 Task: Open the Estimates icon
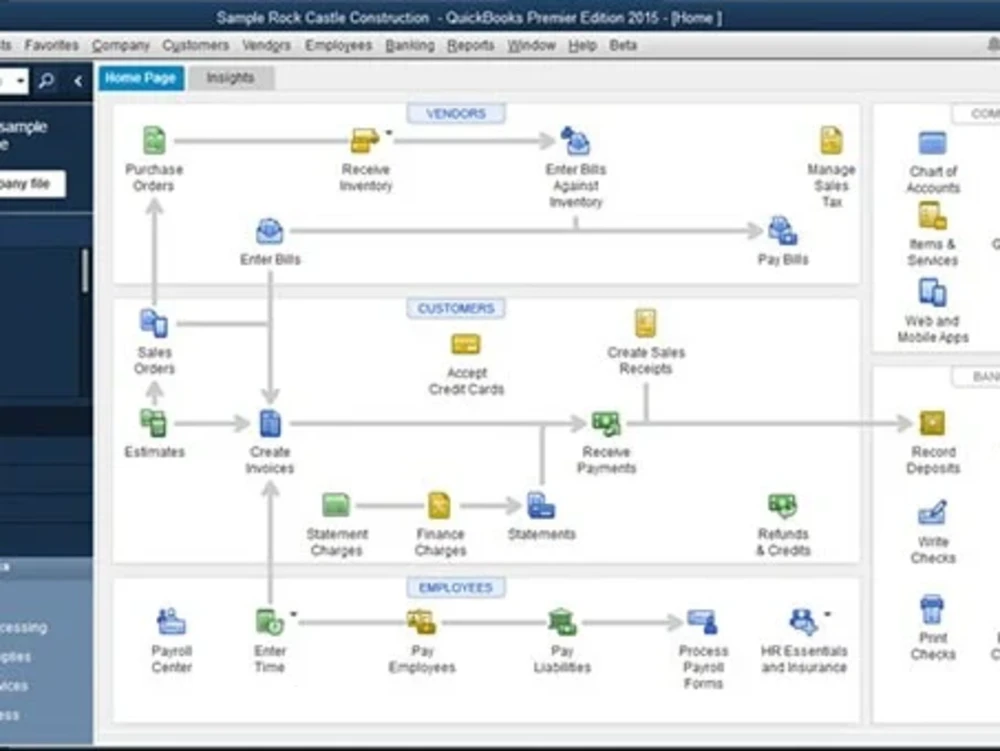pos(154,423)
